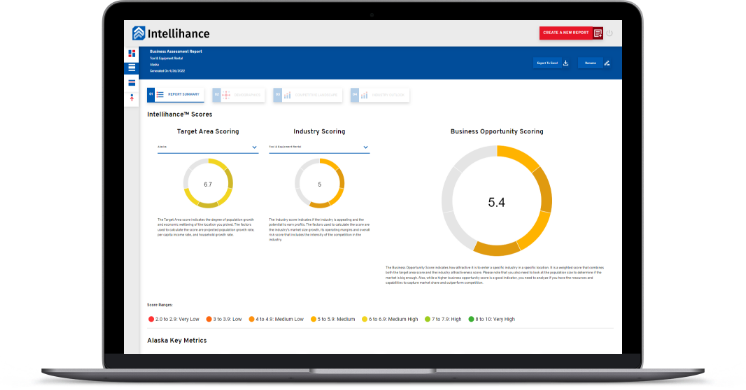Switch to the Demographics tab
The height and width of the screenshot is (390, 746).
coord(238,95)
